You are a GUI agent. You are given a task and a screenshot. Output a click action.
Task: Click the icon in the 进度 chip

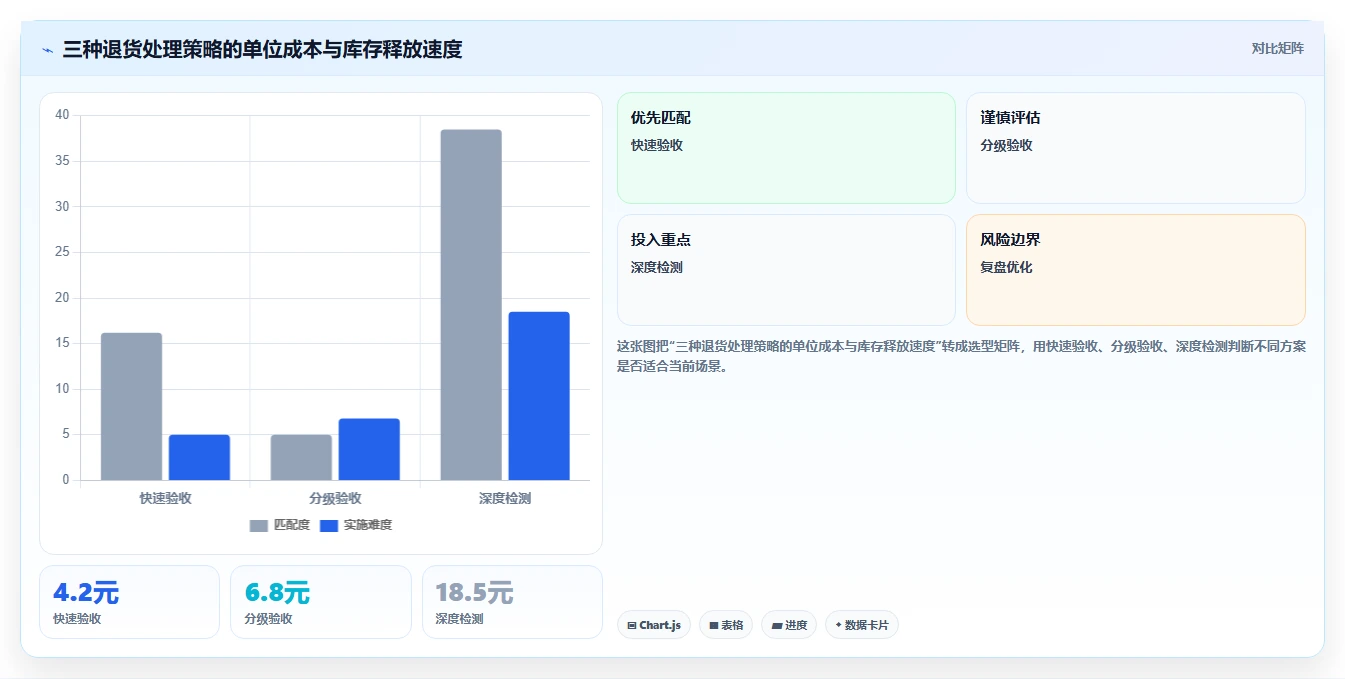[777, 626]
